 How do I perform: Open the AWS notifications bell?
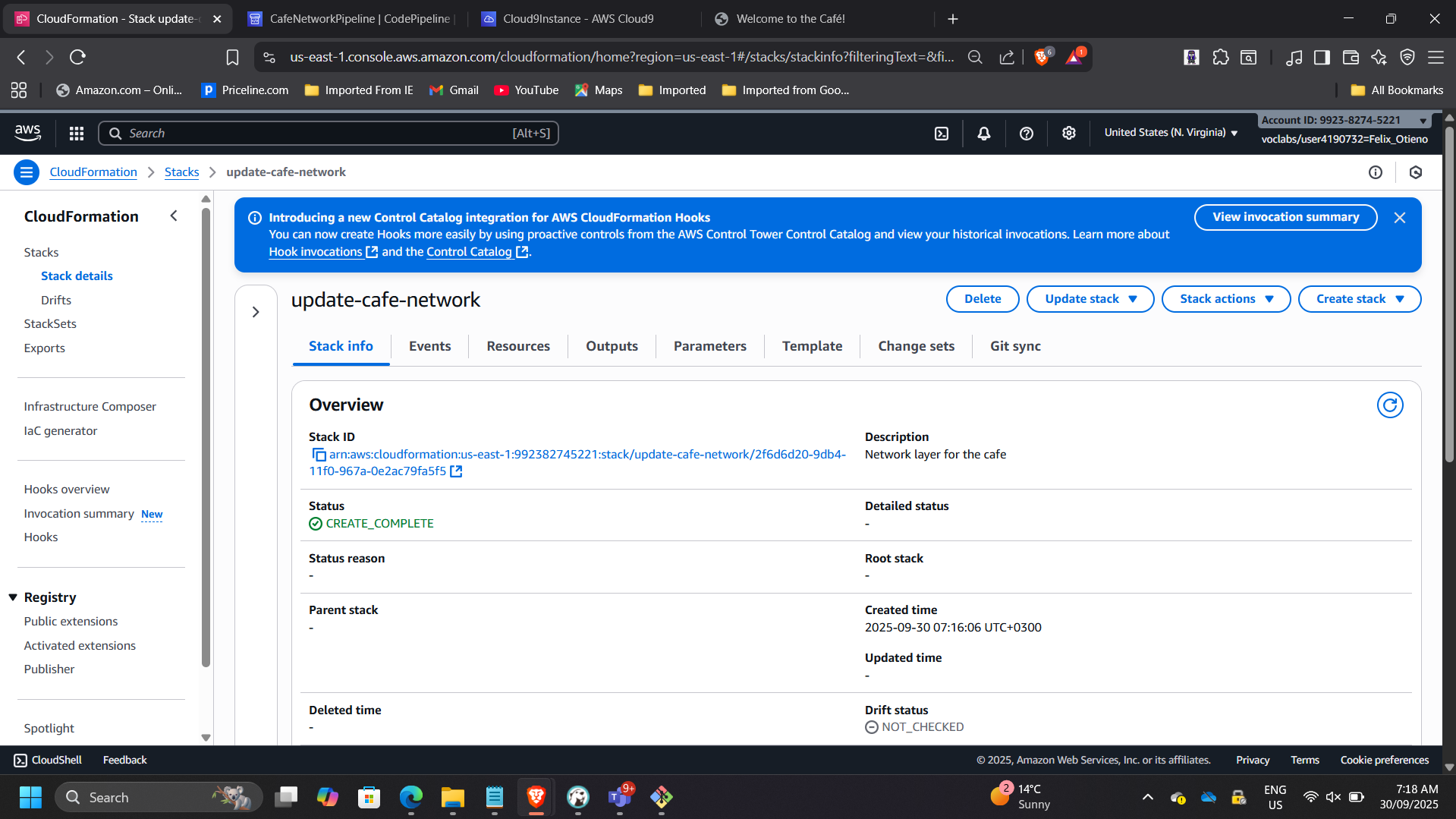(x=984, y=134)
